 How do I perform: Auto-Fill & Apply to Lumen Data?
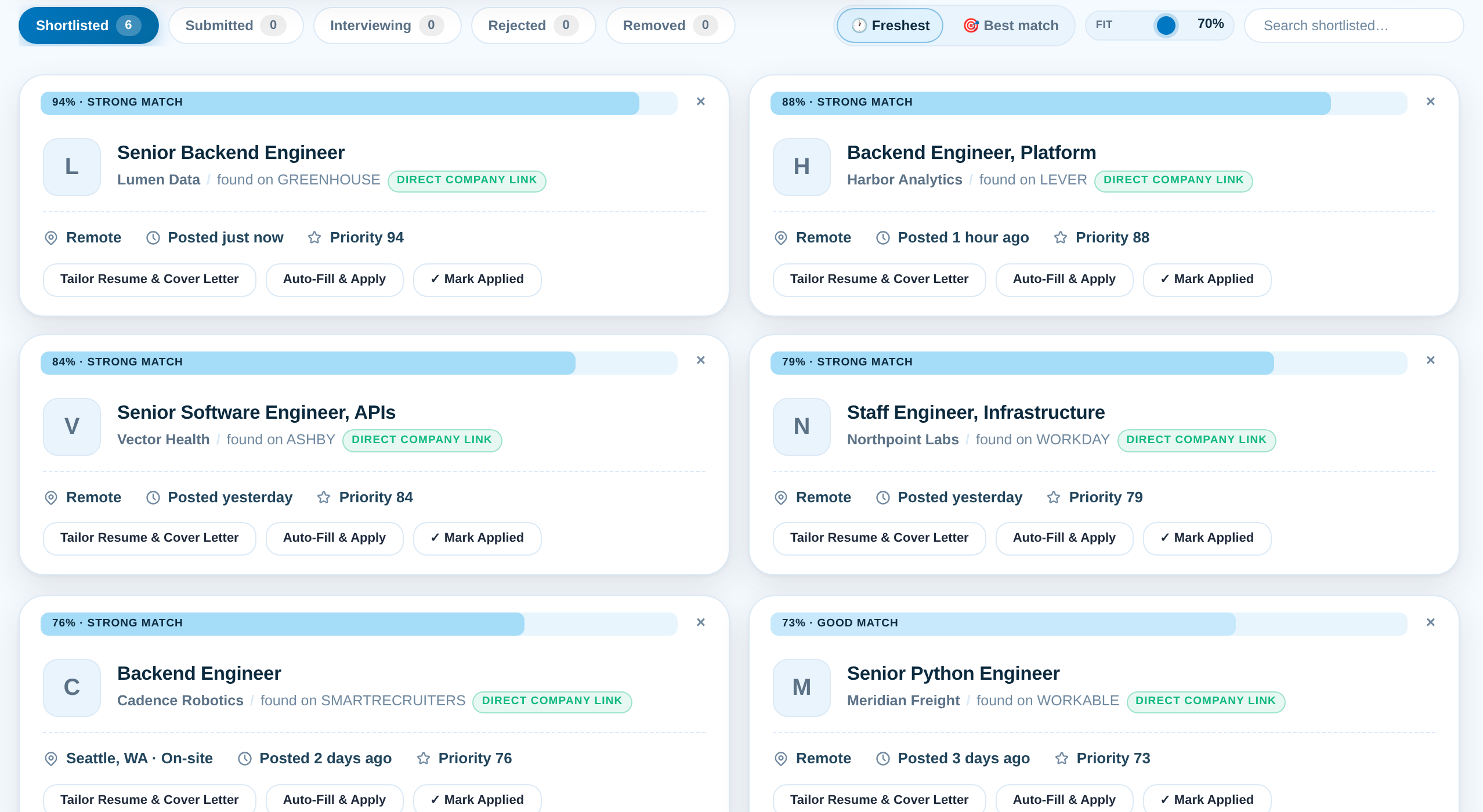click(x=334, y=280)
